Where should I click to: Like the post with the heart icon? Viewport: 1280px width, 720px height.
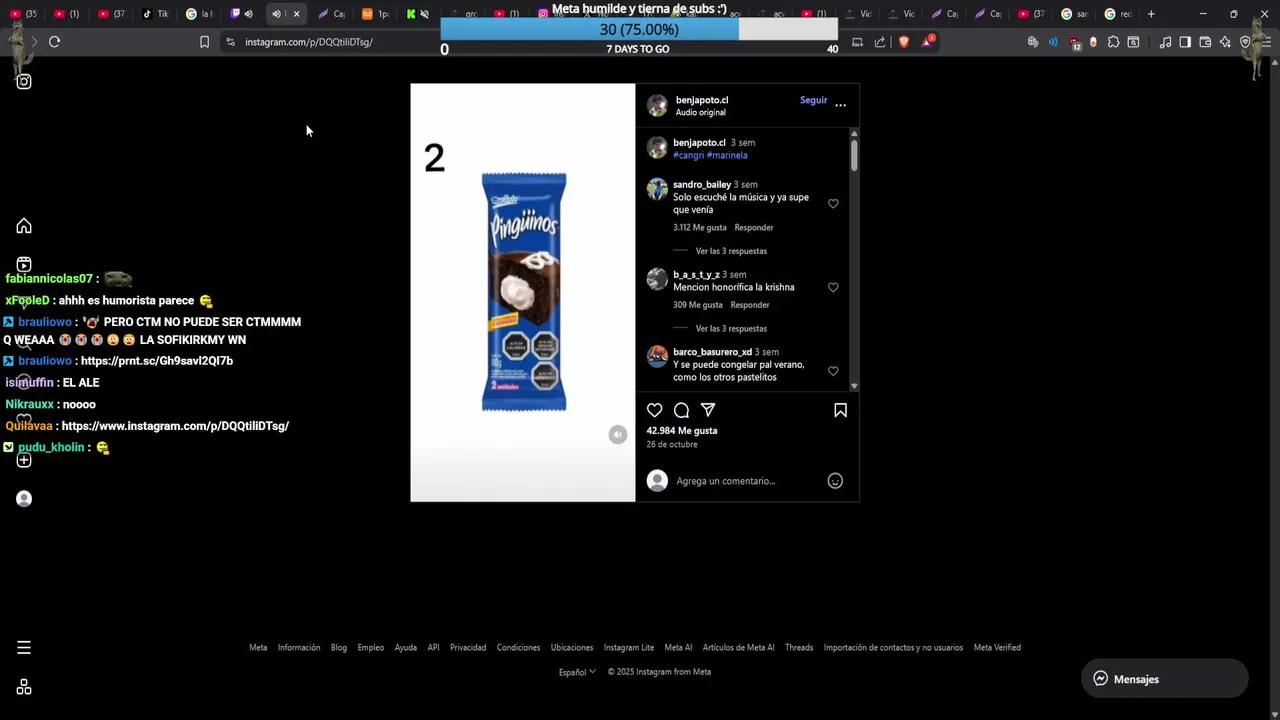tap(654, 410)
